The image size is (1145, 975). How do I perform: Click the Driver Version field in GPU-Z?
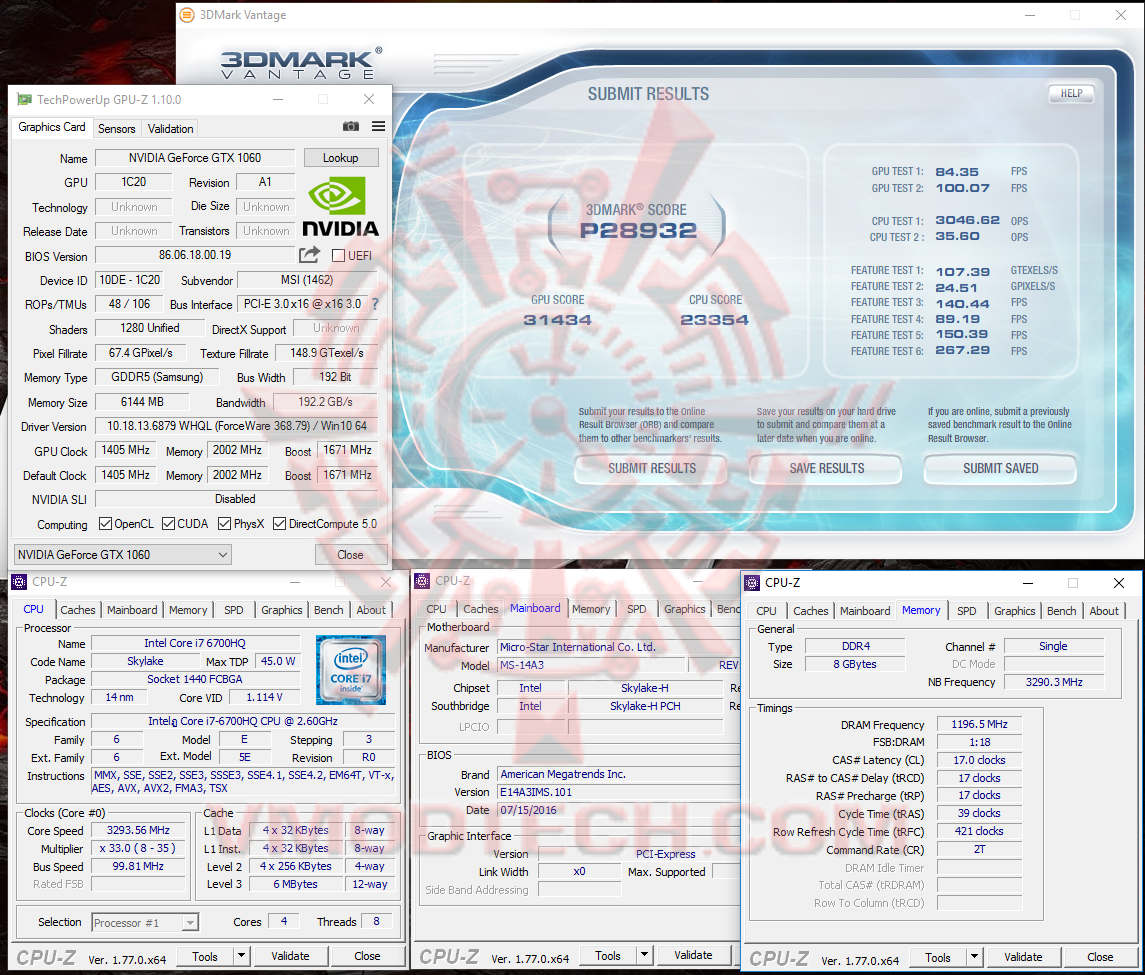237,426
